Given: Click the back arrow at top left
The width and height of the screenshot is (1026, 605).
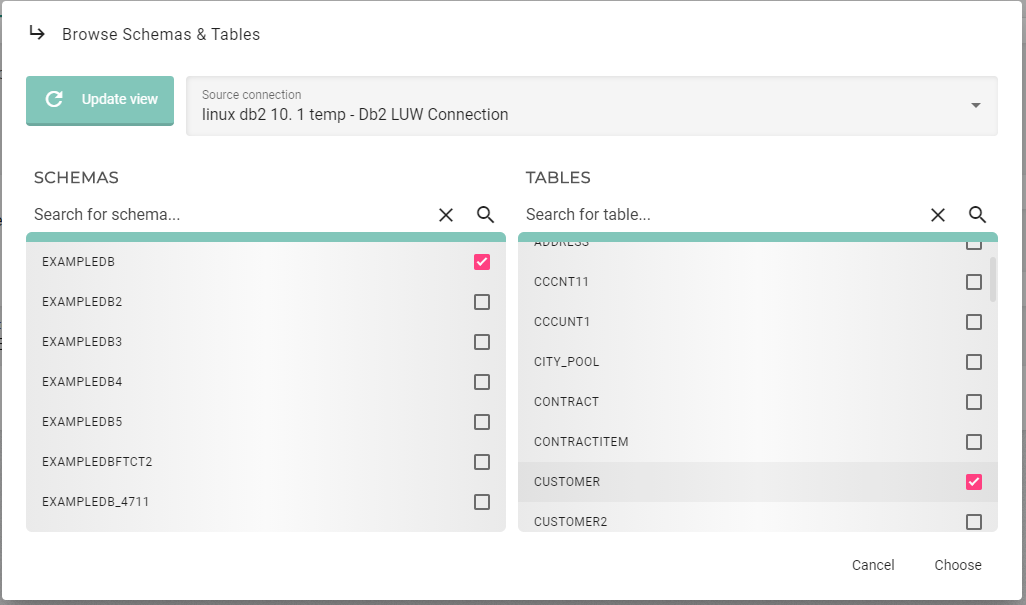Looking at the screenshot, I should [36, 32].
